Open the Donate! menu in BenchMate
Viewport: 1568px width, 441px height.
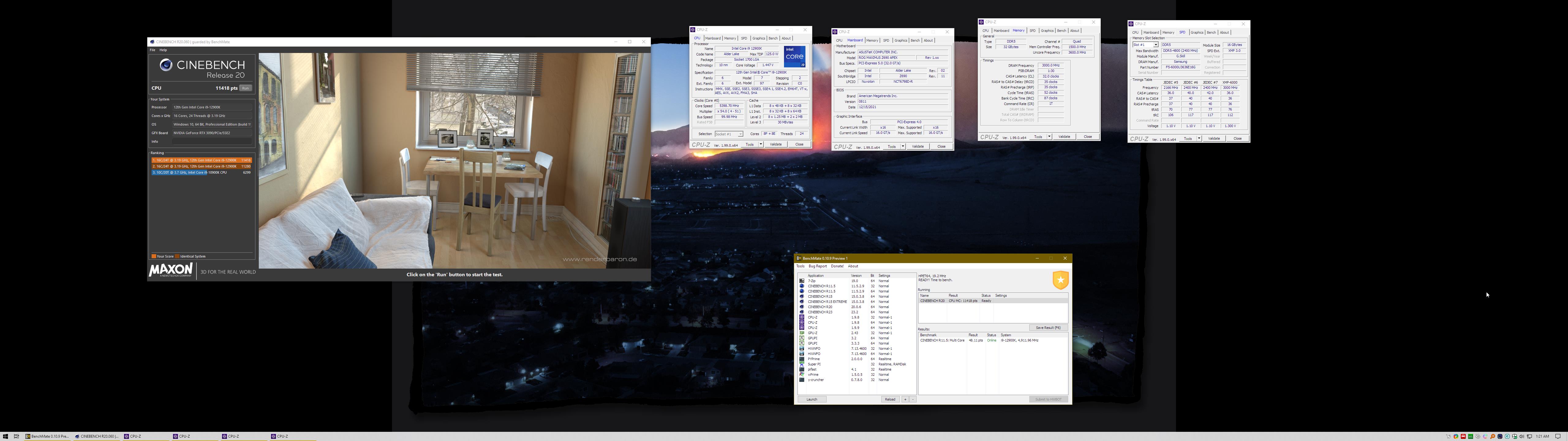coord(838,266)
